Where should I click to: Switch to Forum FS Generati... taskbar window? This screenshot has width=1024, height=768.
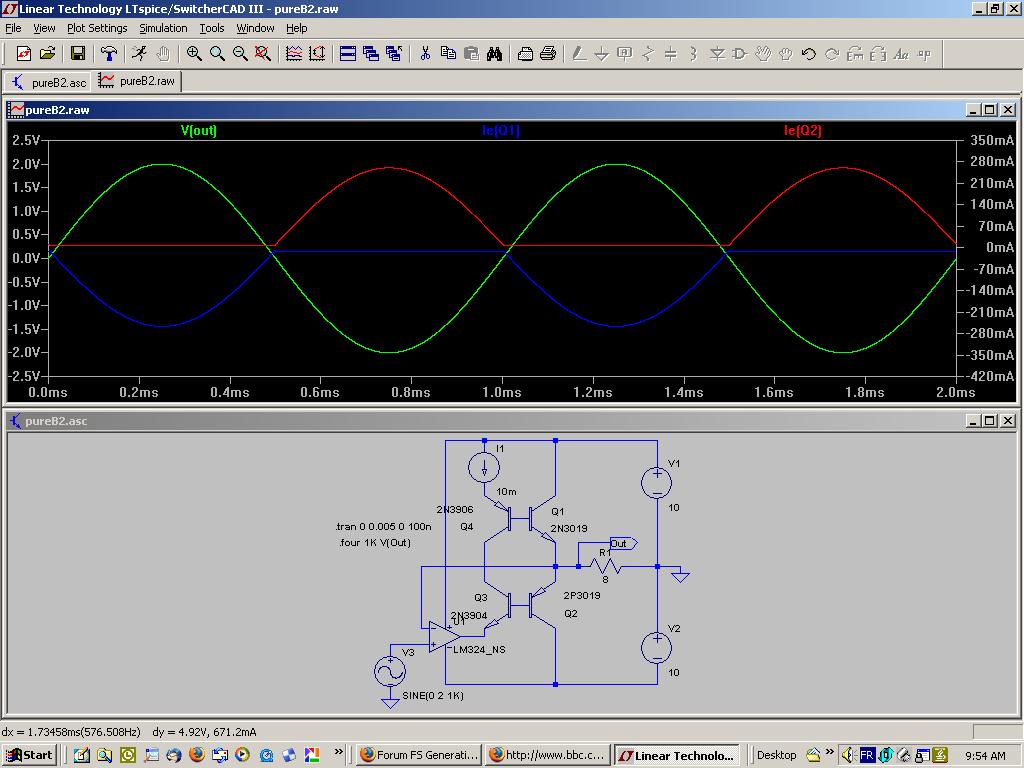pos(418,755)
